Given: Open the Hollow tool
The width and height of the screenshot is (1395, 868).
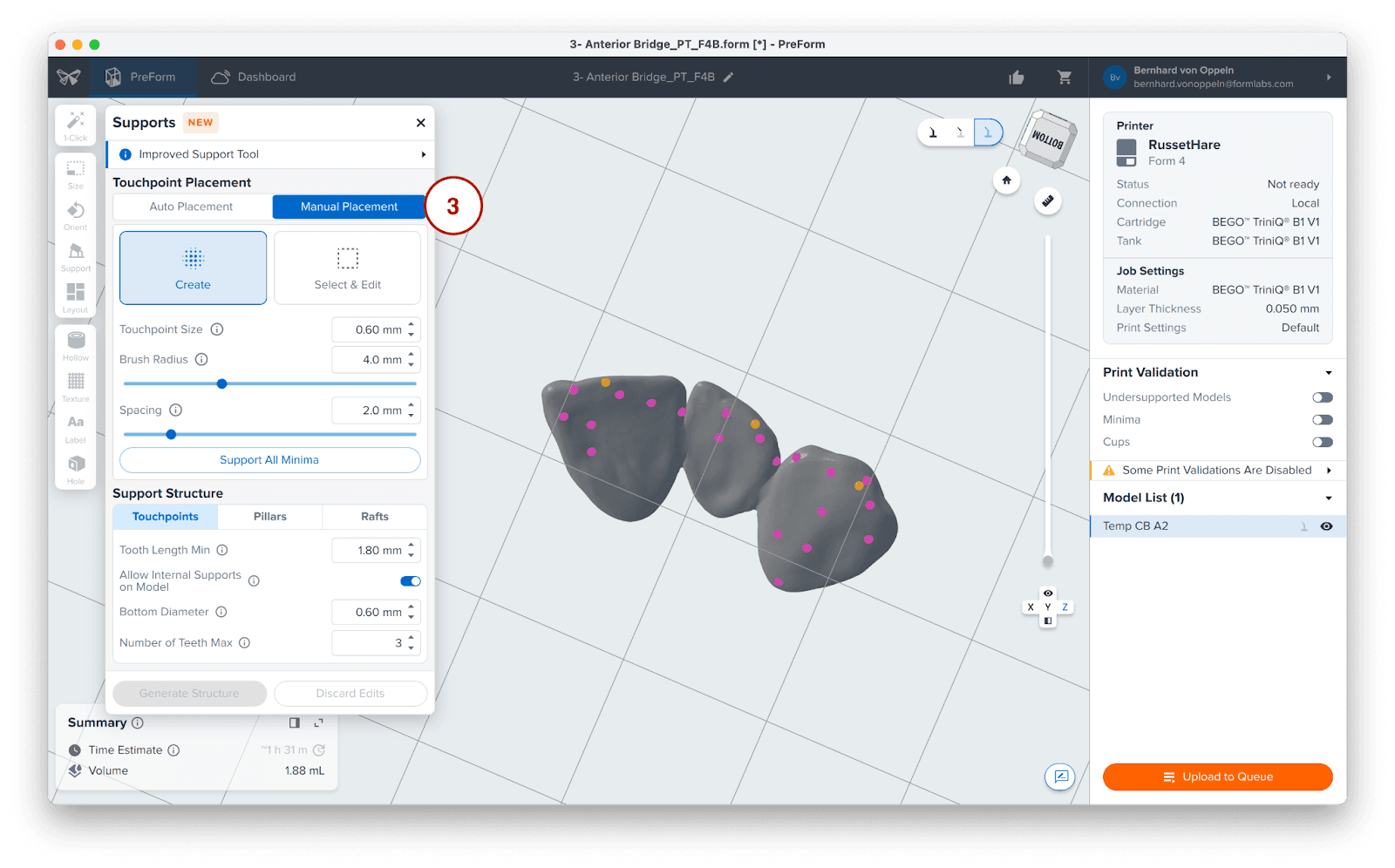Looking at the screenshot, I should click(76, 342).
